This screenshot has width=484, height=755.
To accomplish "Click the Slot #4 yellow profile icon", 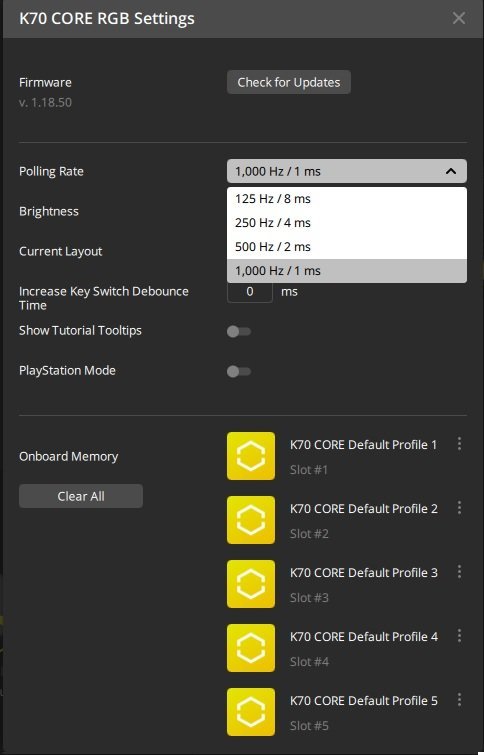I will click(251, 648).
